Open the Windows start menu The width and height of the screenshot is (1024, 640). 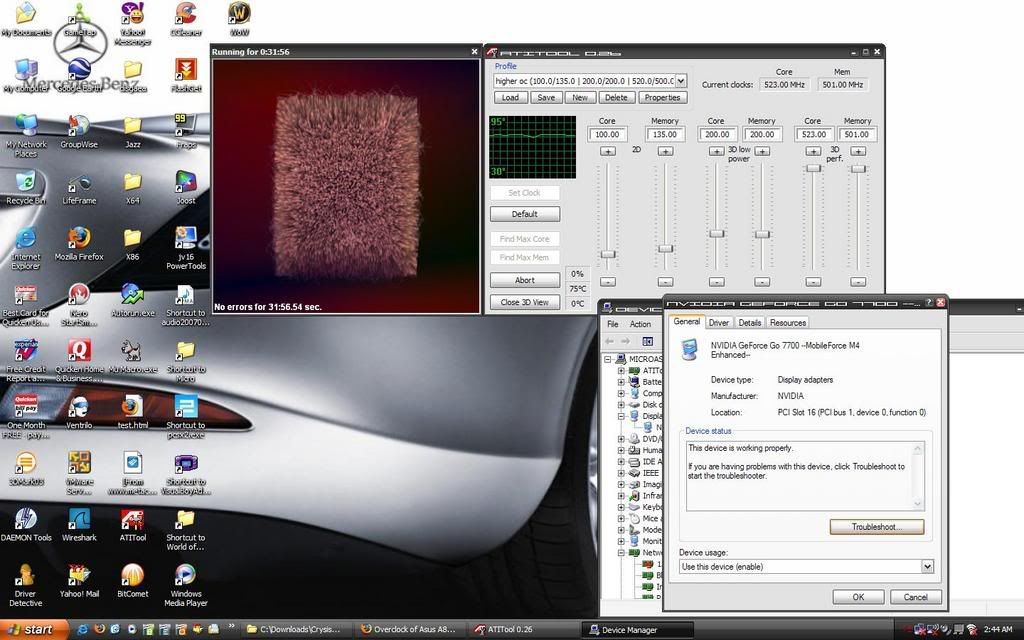(x=33, y=630)
